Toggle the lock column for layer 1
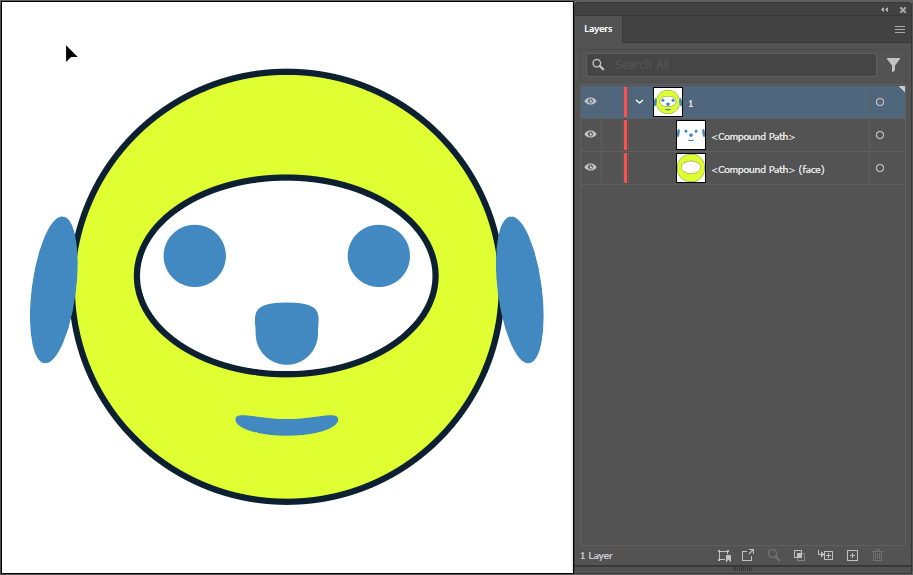 [x=611, y=102]
